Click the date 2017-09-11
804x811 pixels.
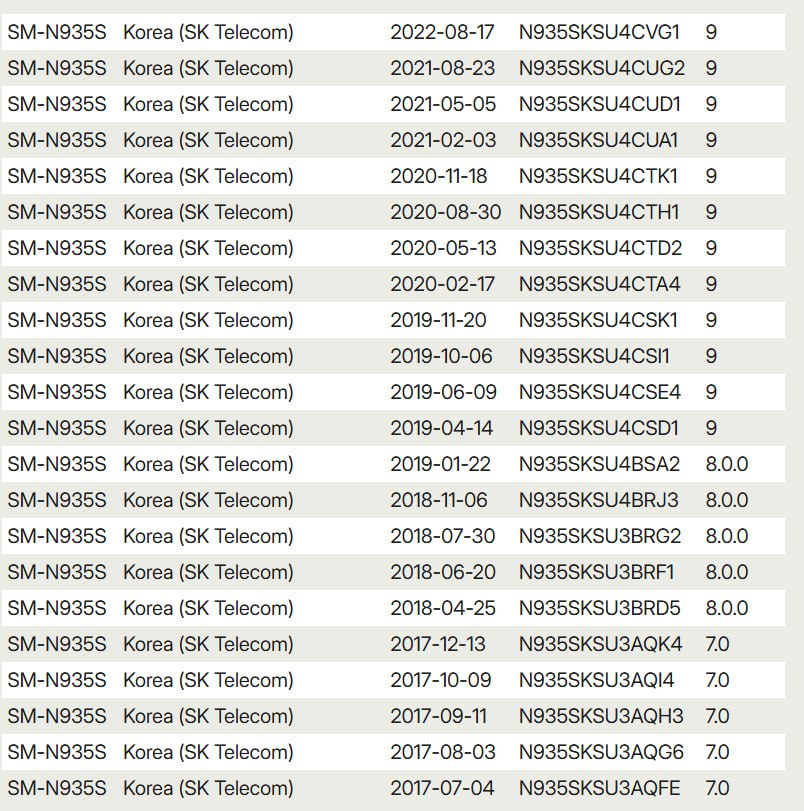point(439,716)
